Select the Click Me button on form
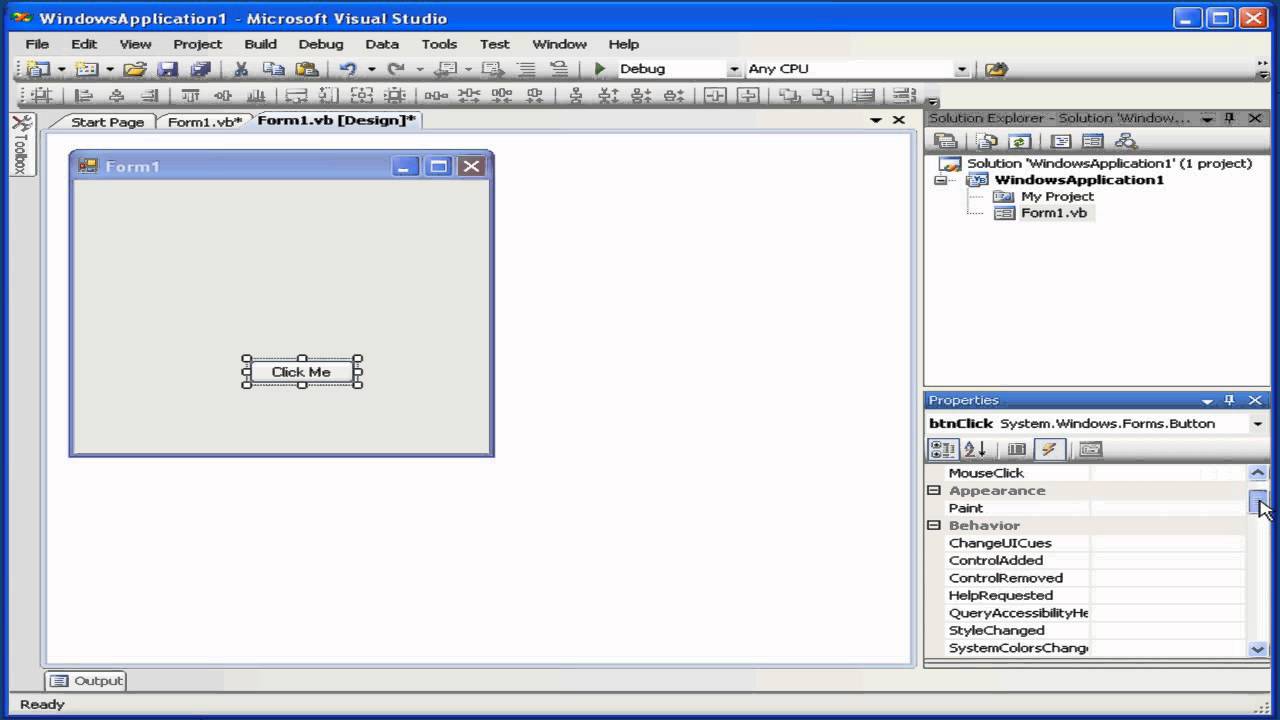Viewport: 1280px width, 720px height. [301, 372]
